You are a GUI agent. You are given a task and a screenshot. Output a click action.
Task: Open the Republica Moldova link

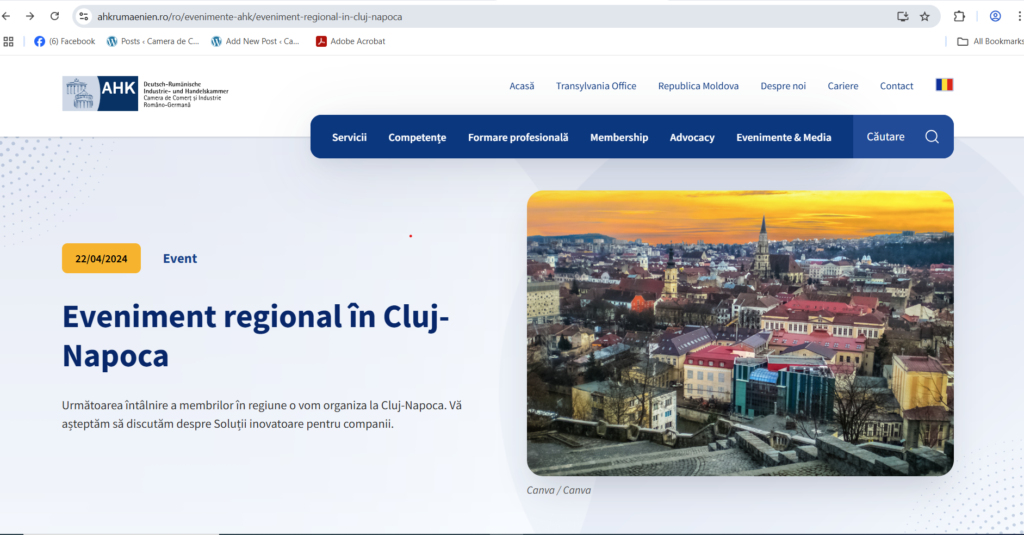pos(698,86)
